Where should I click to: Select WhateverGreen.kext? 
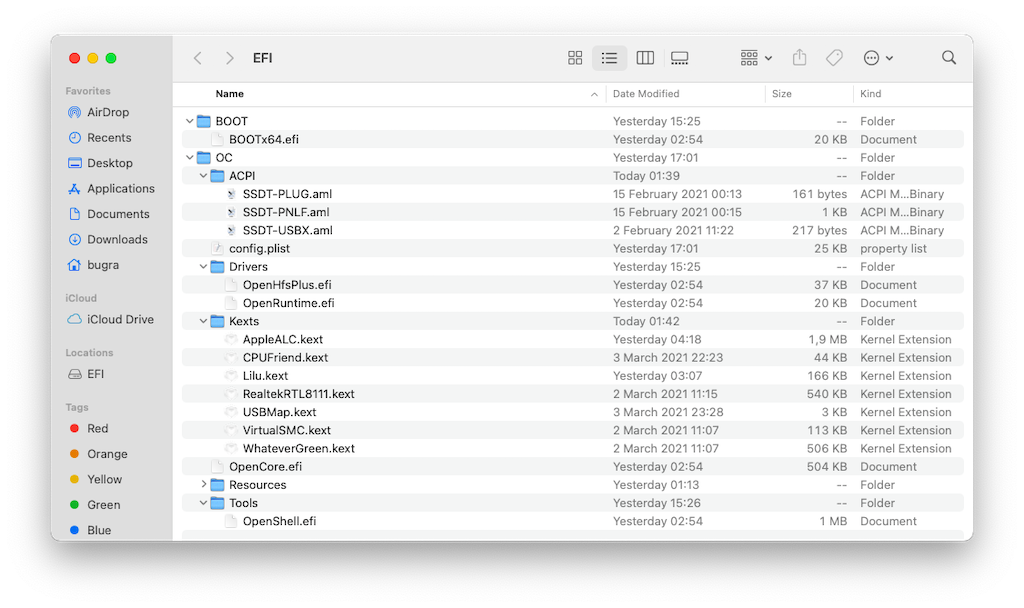[x=573, y=449]
